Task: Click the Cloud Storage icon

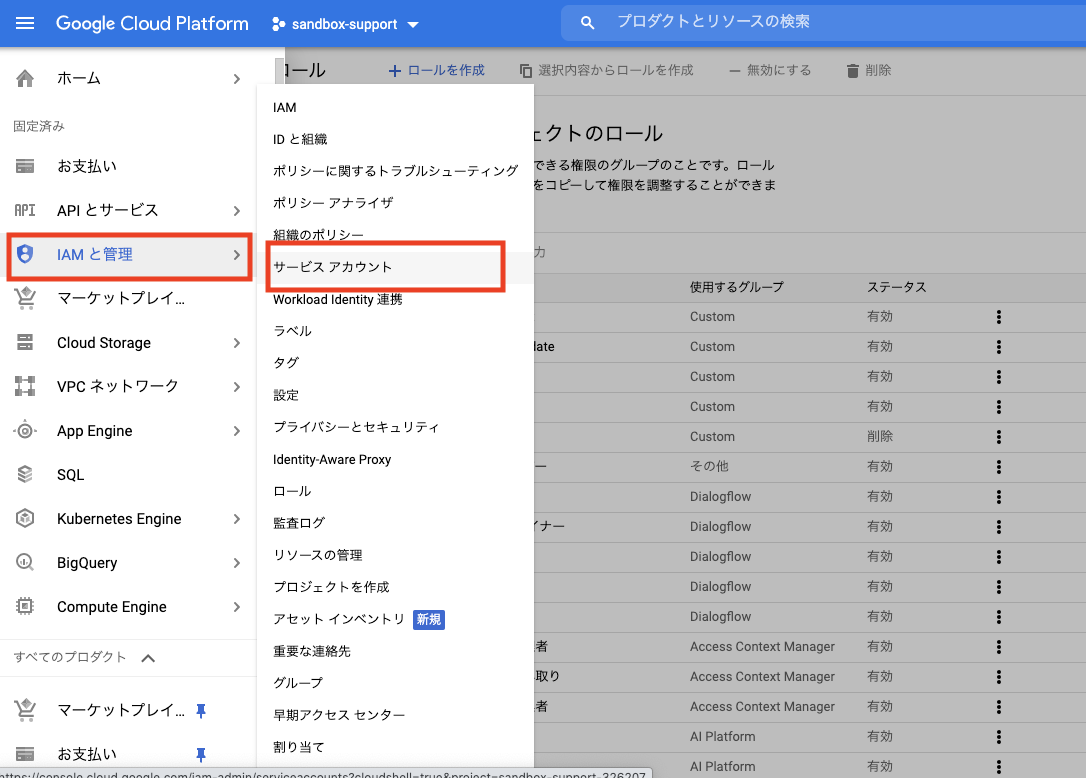Action: pos(25,342)
